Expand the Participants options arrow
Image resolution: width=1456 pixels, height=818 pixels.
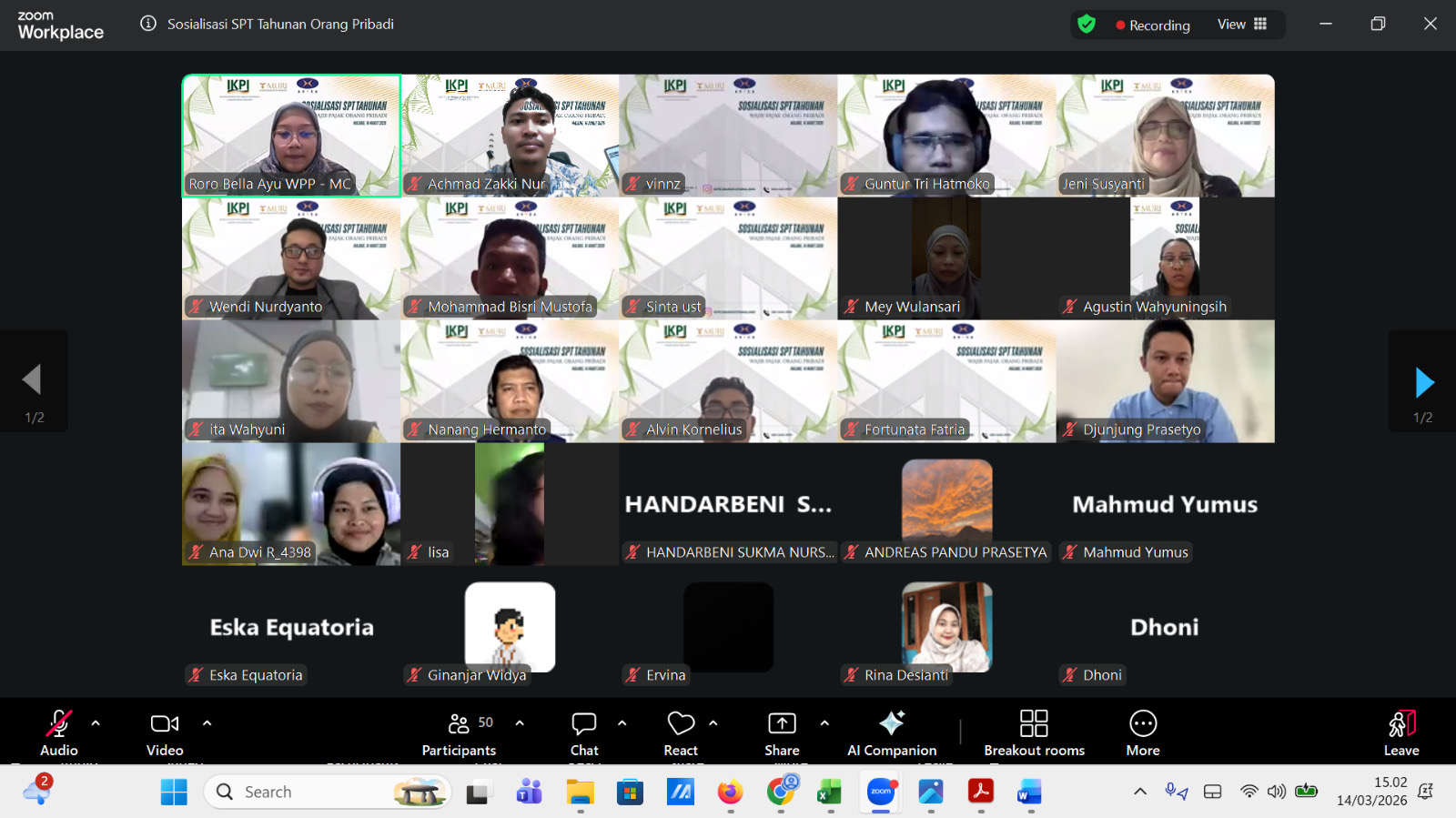(x=520, y=723)
